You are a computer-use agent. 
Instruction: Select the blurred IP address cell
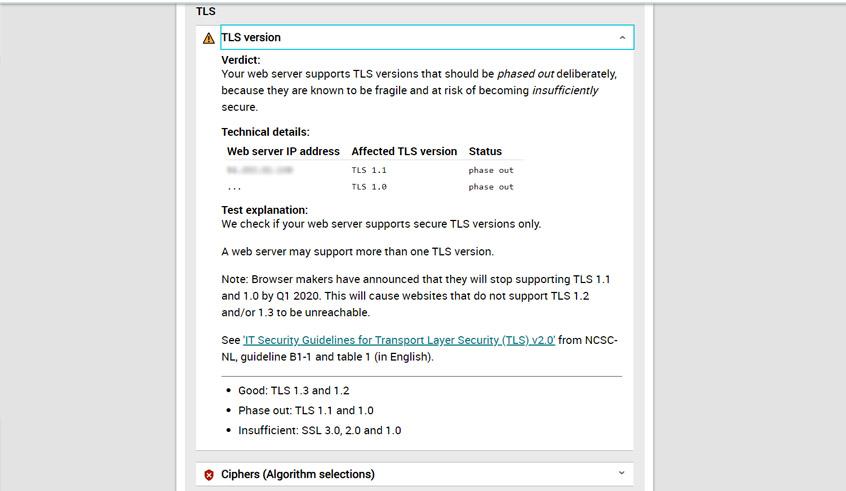pos(259,171)
